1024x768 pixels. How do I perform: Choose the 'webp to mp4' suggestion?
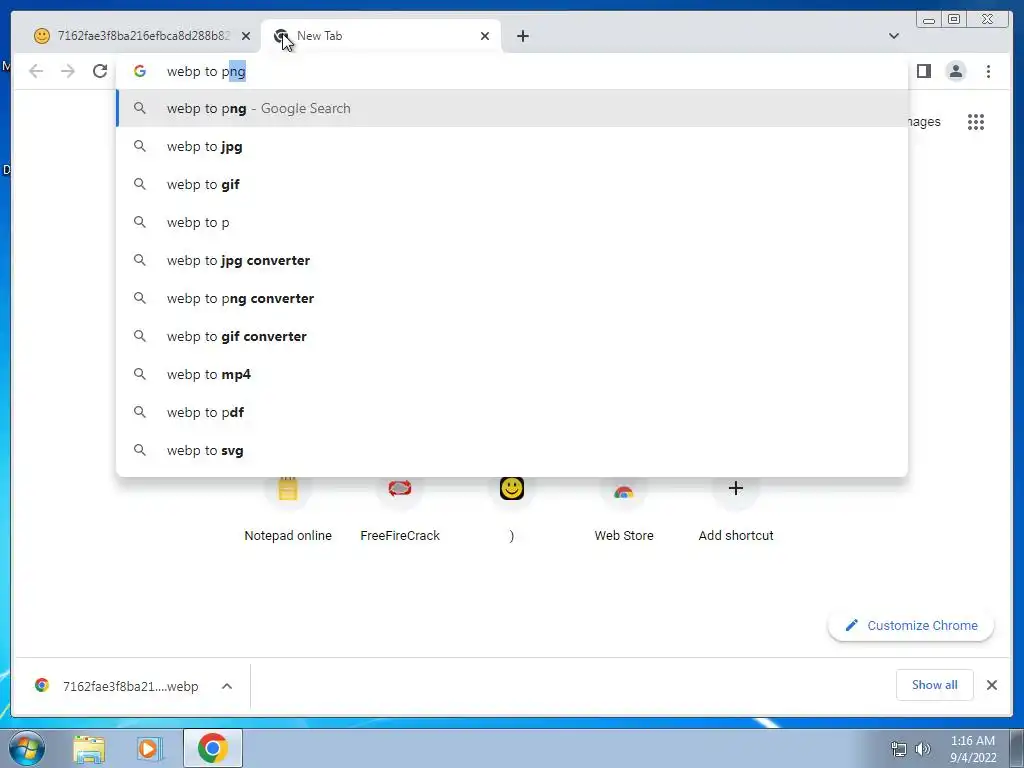coord(512,374)
